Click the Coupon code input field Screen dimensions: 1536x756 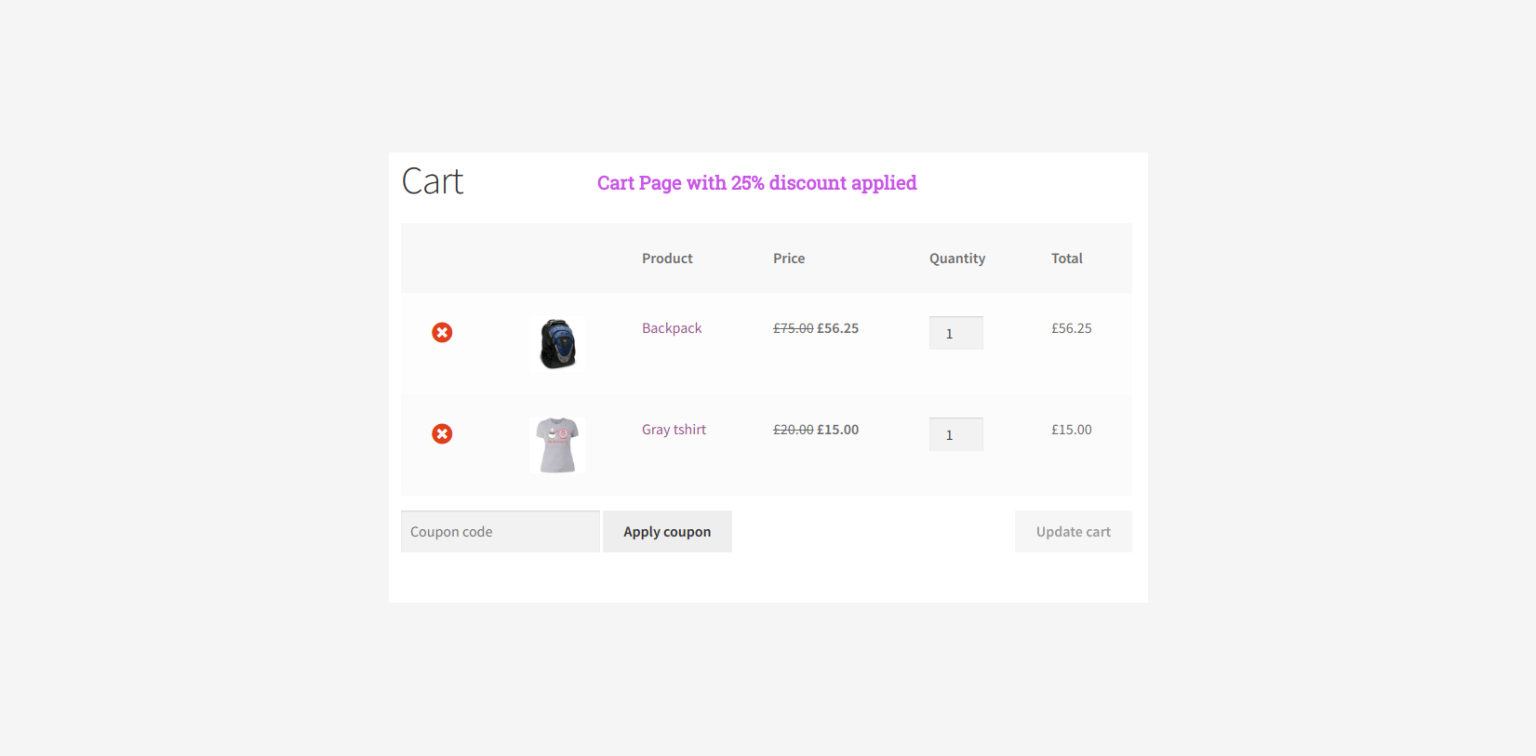coord(499,531)
